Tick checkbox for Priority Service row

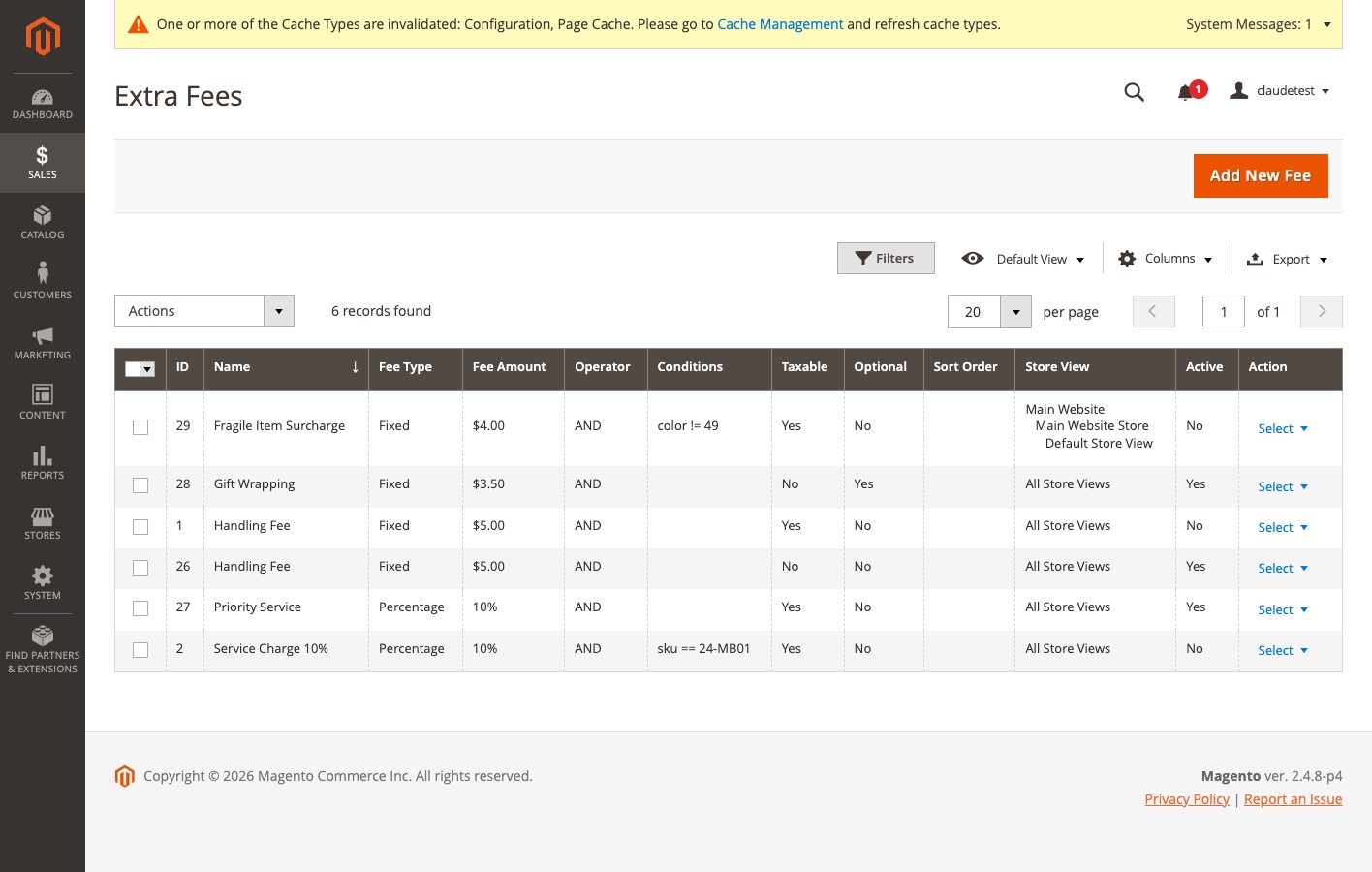pos(140,608)
